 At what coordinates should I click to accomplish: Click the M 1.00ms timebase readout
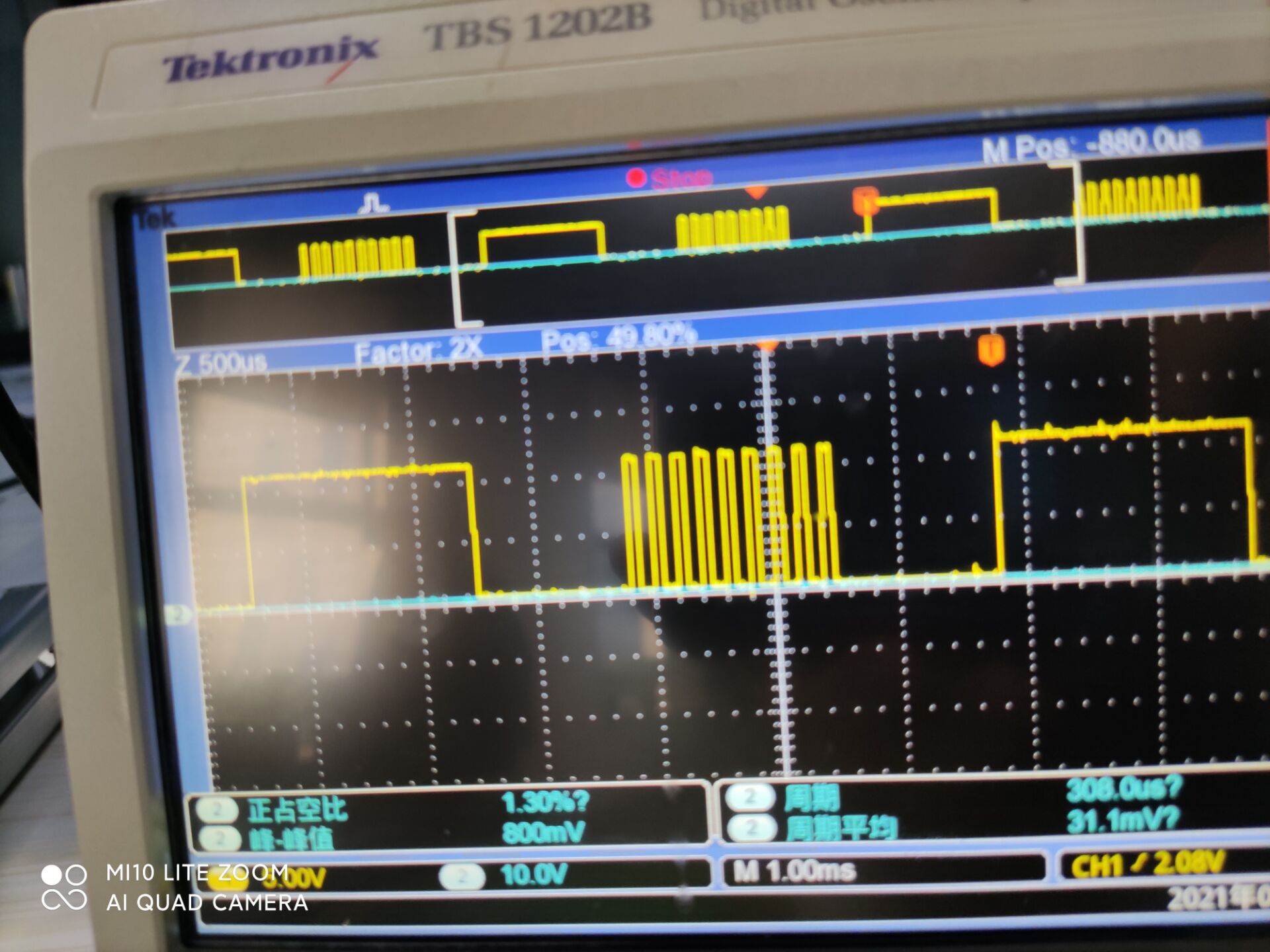point(794,871)
